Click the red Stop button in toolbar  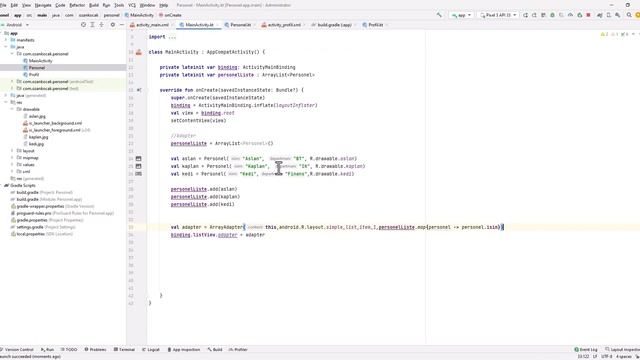click(588, 15)
